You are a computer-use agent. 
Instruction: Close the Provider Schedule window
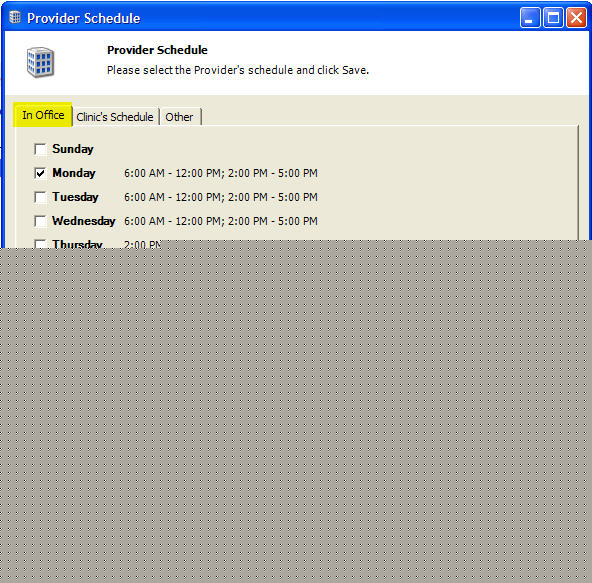click(x=576, y=17)
